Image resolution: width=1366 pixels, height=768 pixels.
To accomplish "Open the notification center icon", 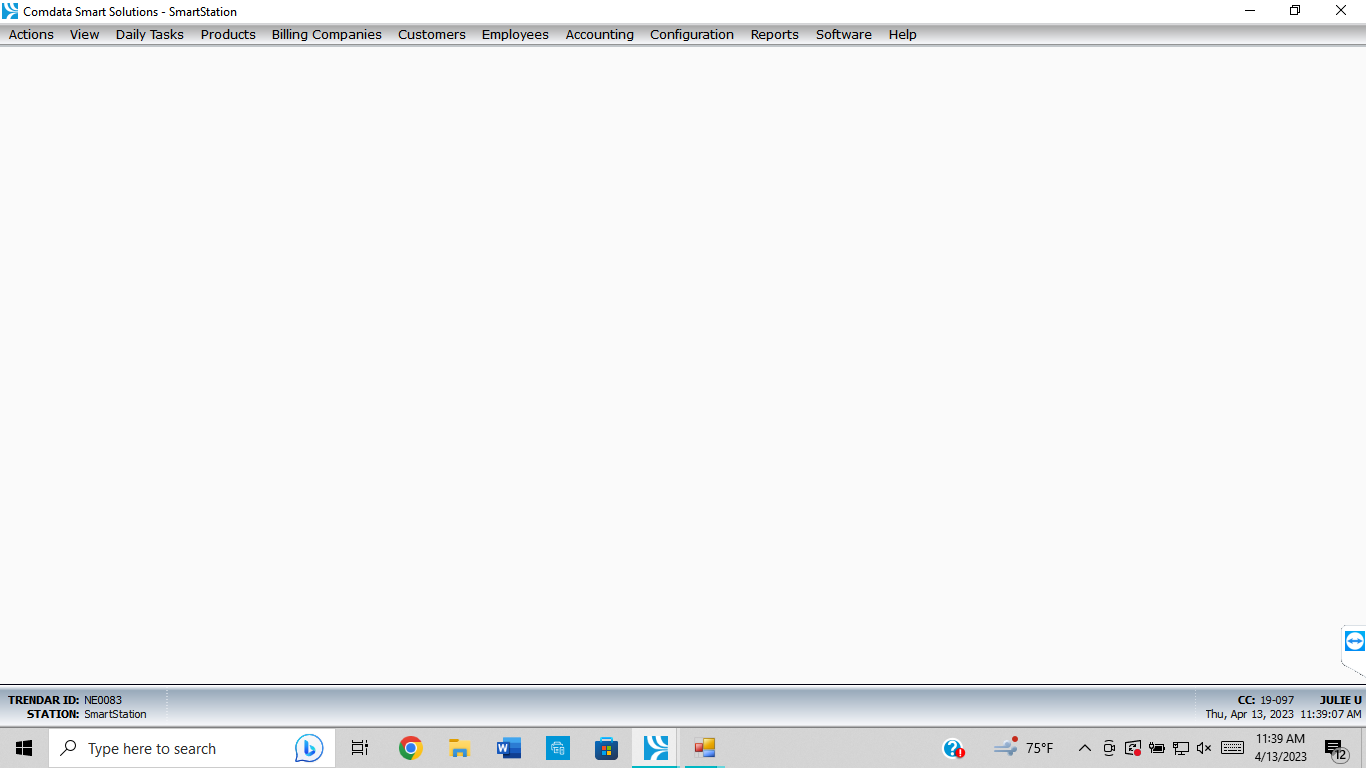I will click(1335, 748).
